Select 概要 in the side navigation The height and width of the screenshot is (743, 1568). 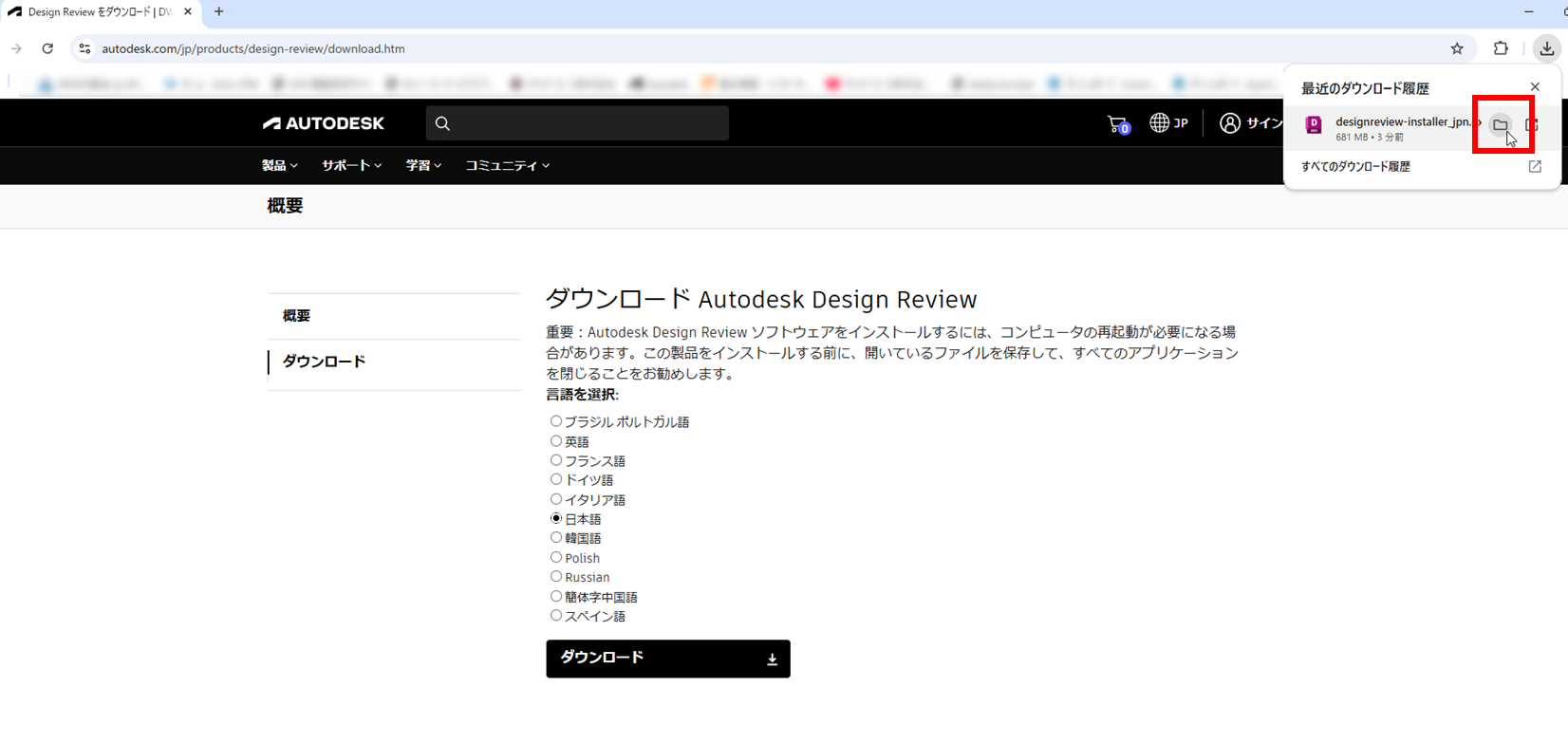point(297,316)
